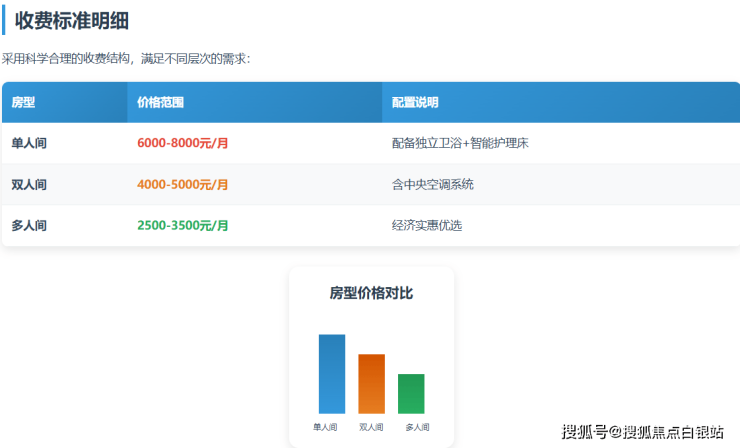Select the 经济实惠优选 description cell
Screen dimensions: 740x448
(x=427, y=226)
